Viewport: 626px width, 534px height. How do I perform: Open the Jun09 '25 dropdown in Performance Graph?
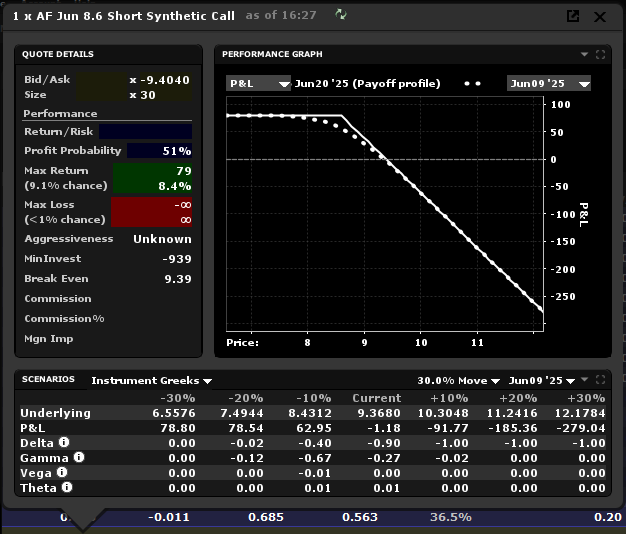(548, 83)
